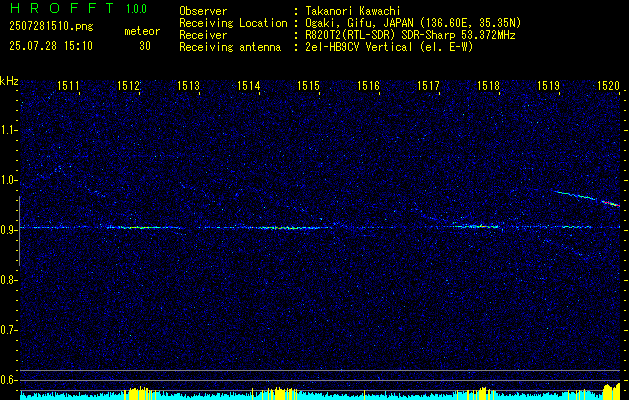The width and height of the screenshot is (629, 400).
Task: Click the 1518 time marker
Action: pos(488,85)
